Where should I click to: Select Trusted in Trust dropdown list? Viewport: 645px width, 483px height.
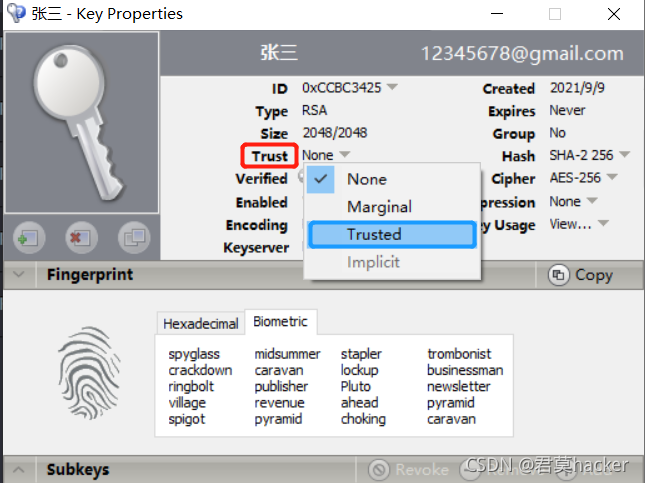392,235
